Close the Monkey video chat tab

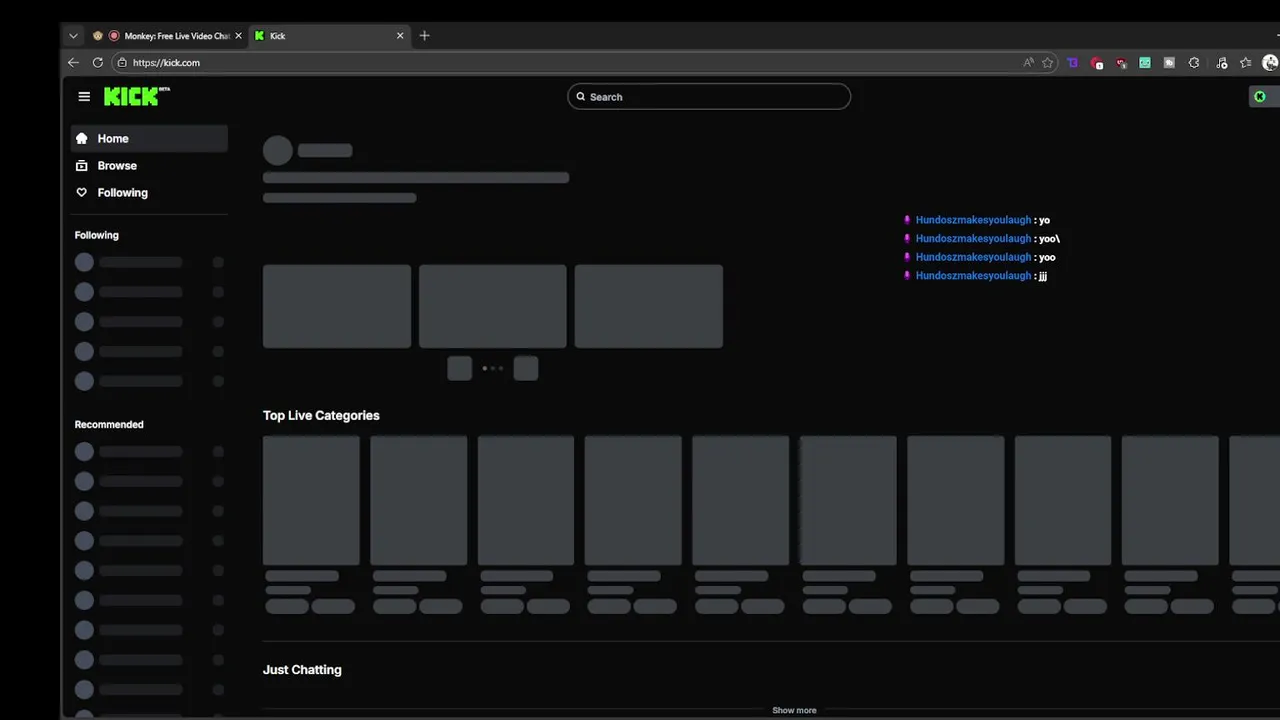click(238, 36)
